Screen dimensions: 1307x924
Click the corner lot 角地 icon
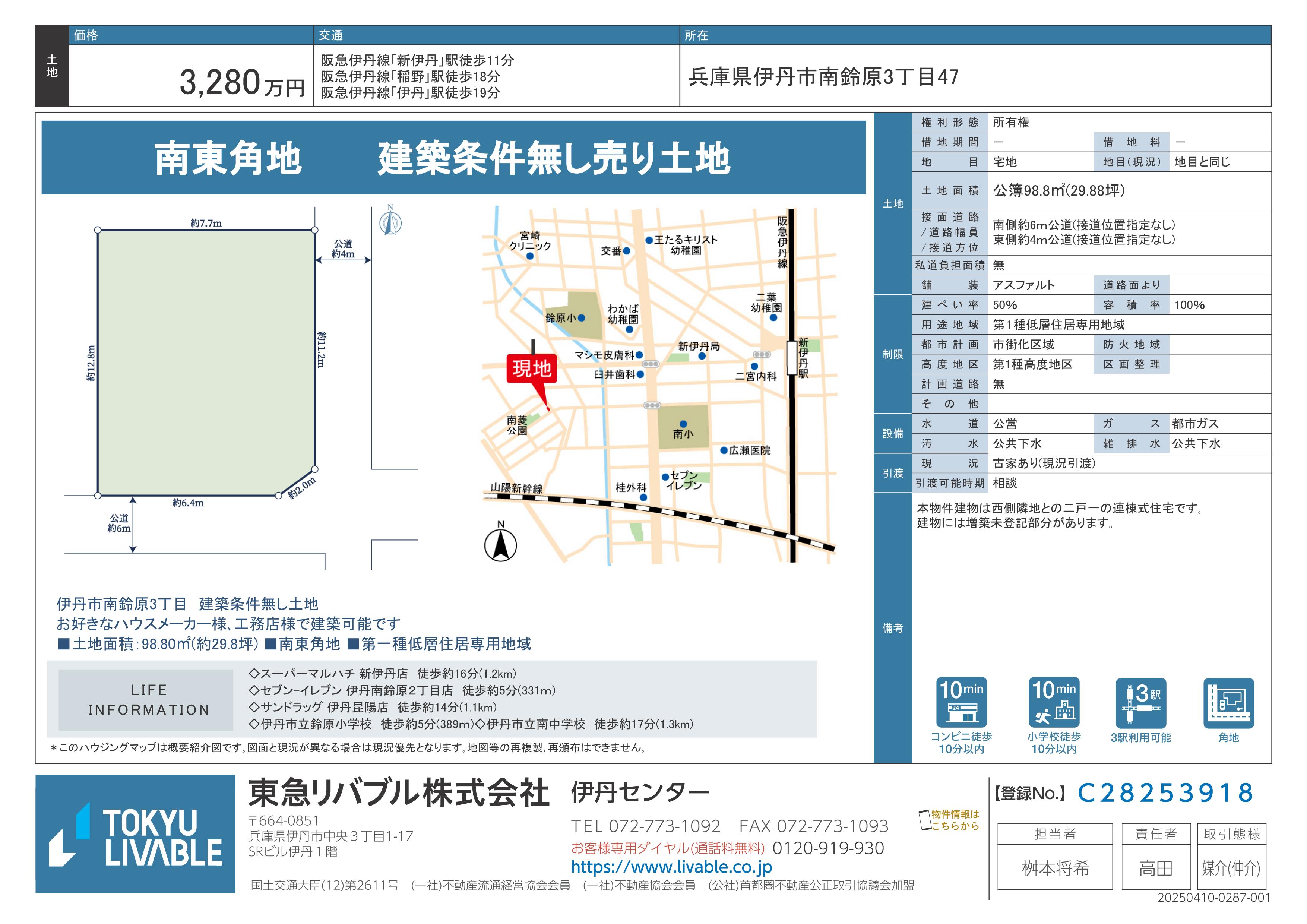pyautogui.click(x=1228, y=703)
